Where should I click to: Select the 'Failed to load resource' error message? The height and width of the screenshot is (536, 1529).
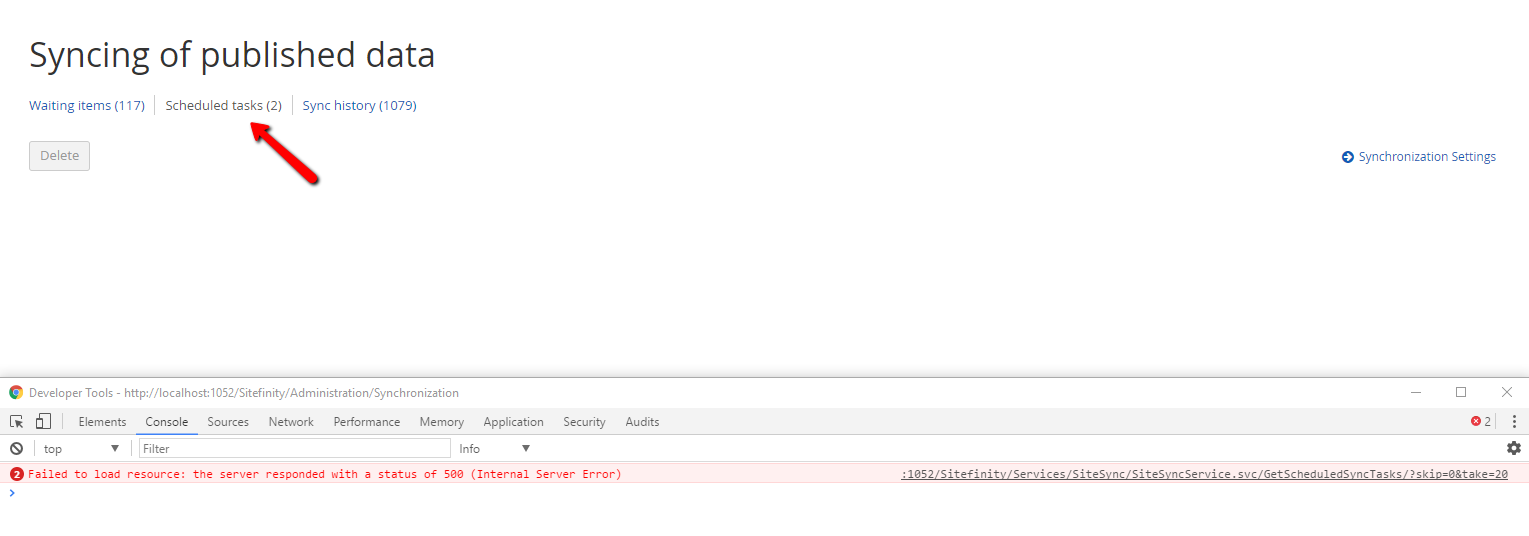(325, 474)
